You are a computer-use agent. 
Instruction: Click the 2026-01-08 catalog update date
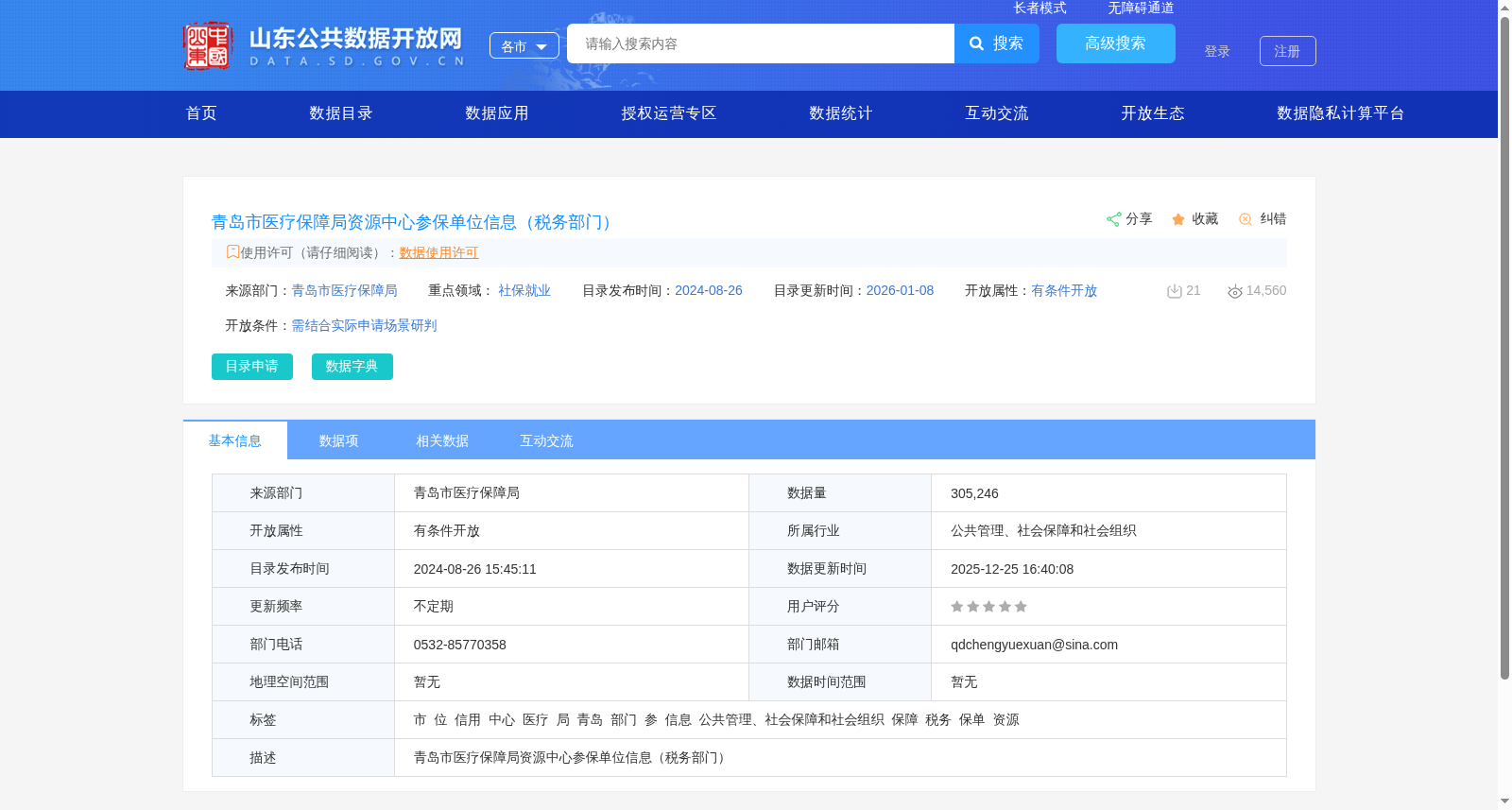(x=900, y=291)
